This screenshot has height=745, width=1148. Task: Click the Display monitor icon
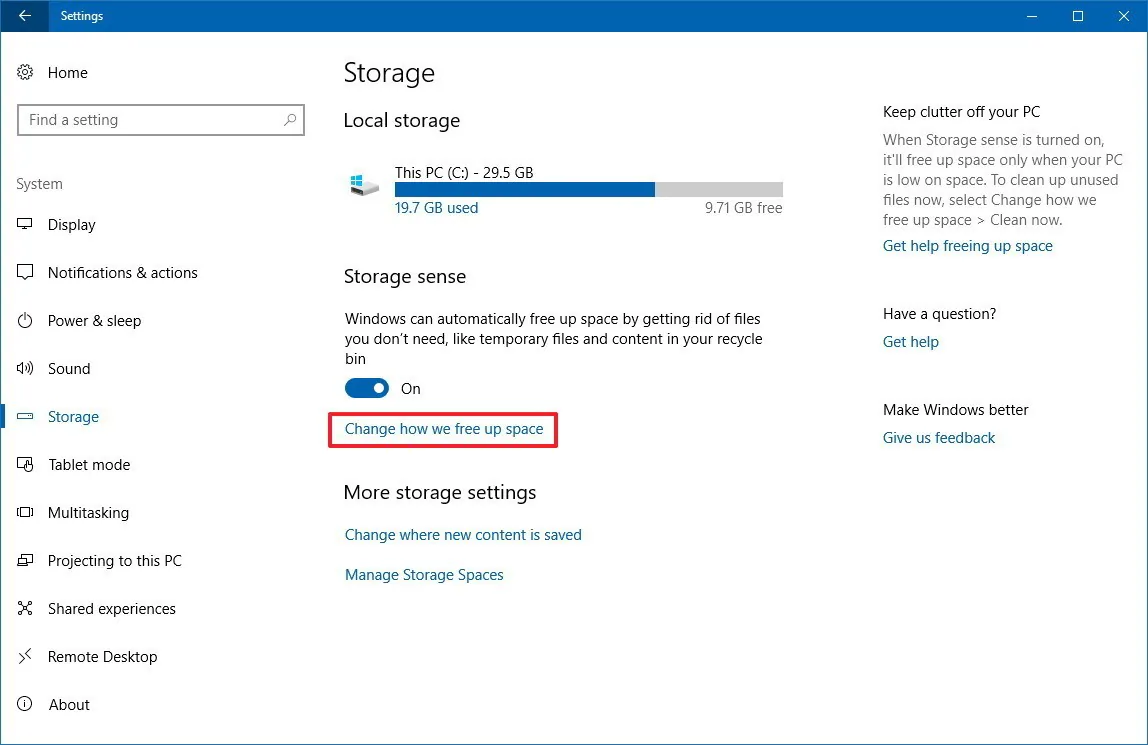(25, 224)
